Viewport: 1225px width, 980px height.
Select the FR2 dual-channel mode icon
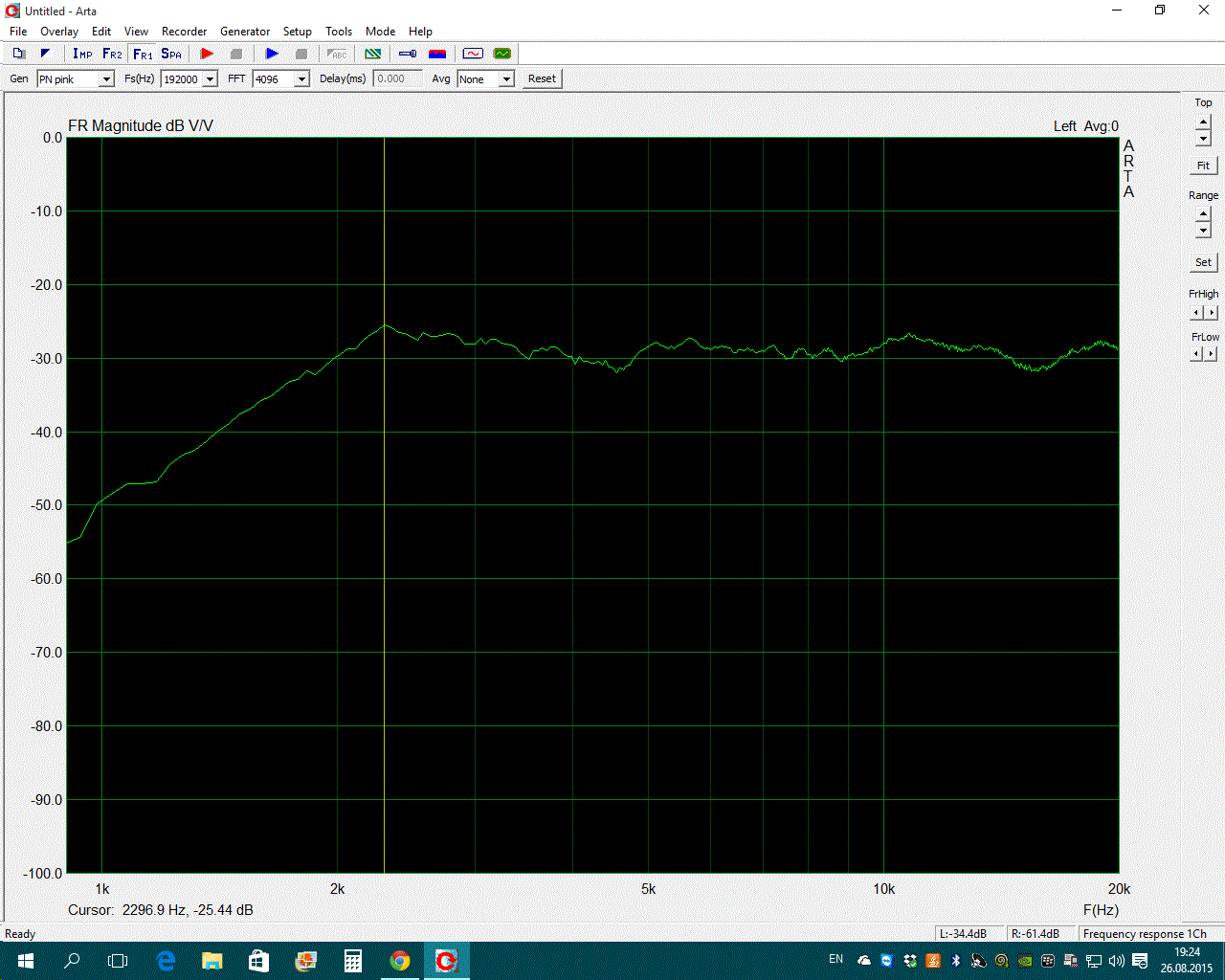coord(112,54)
